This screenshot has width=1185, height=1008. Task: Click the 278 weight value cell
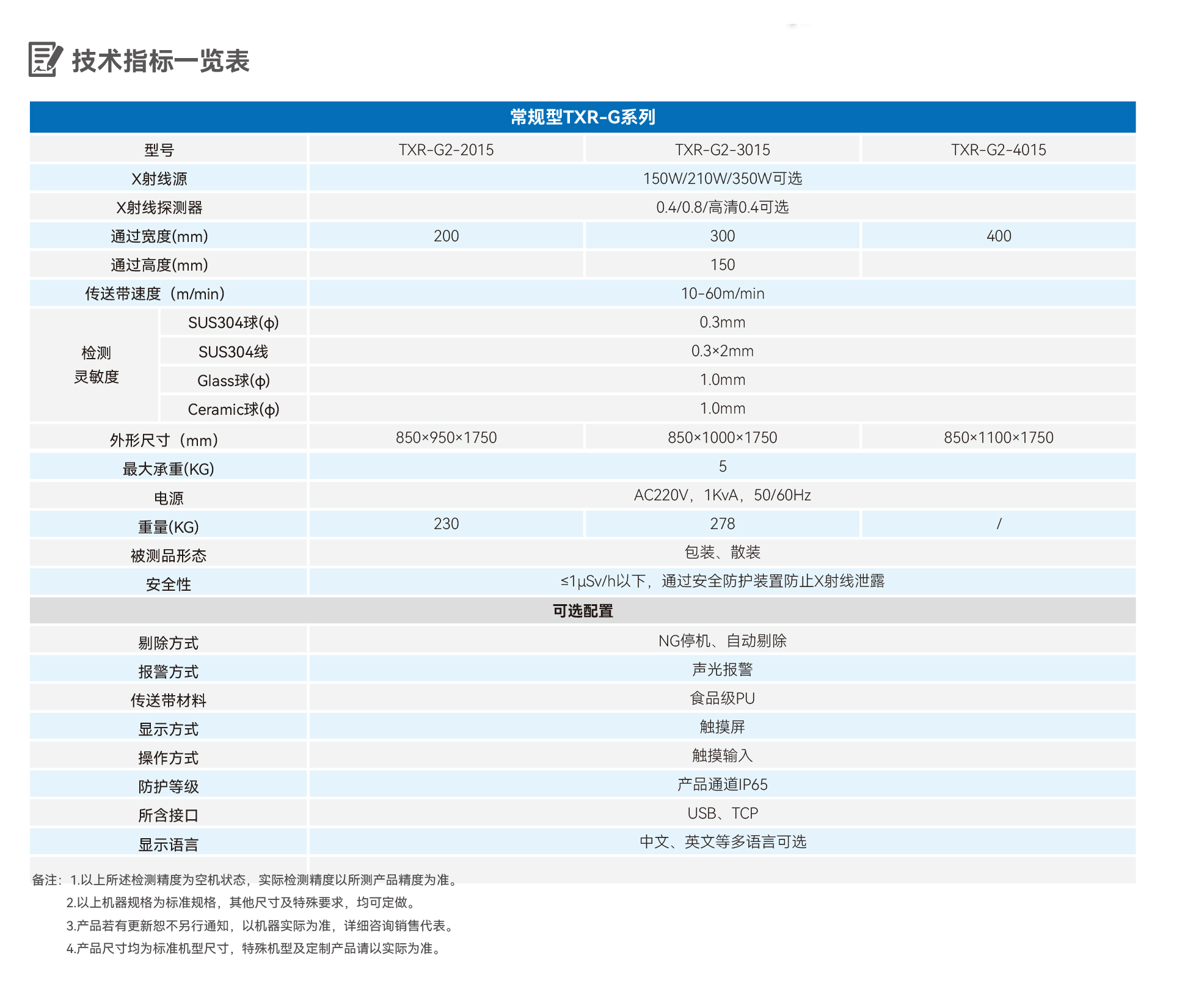pyautogui.click(x=722, y=524)
